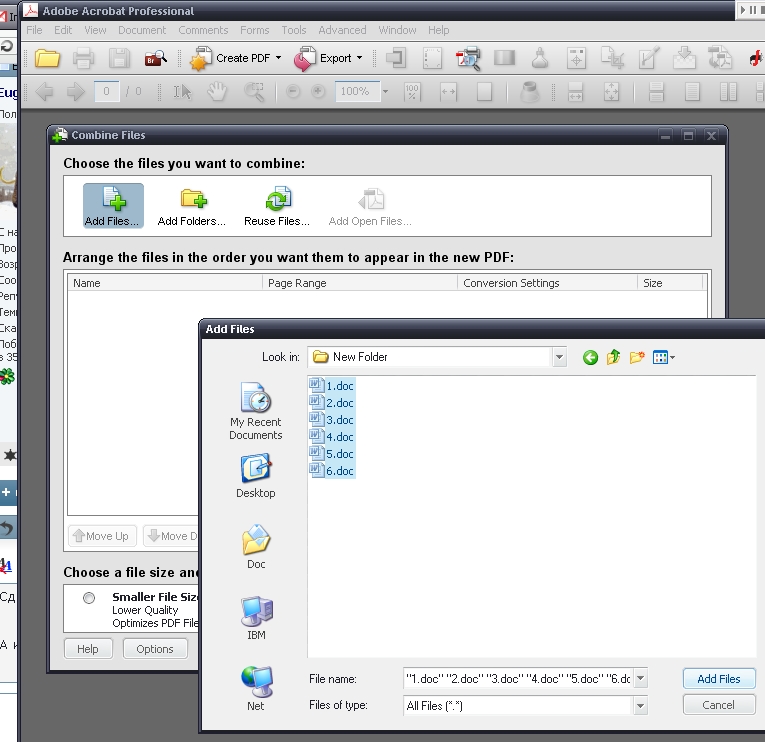Screen dimensions: 765x742
Task: Open the Advanced menu
Action: 342,30
